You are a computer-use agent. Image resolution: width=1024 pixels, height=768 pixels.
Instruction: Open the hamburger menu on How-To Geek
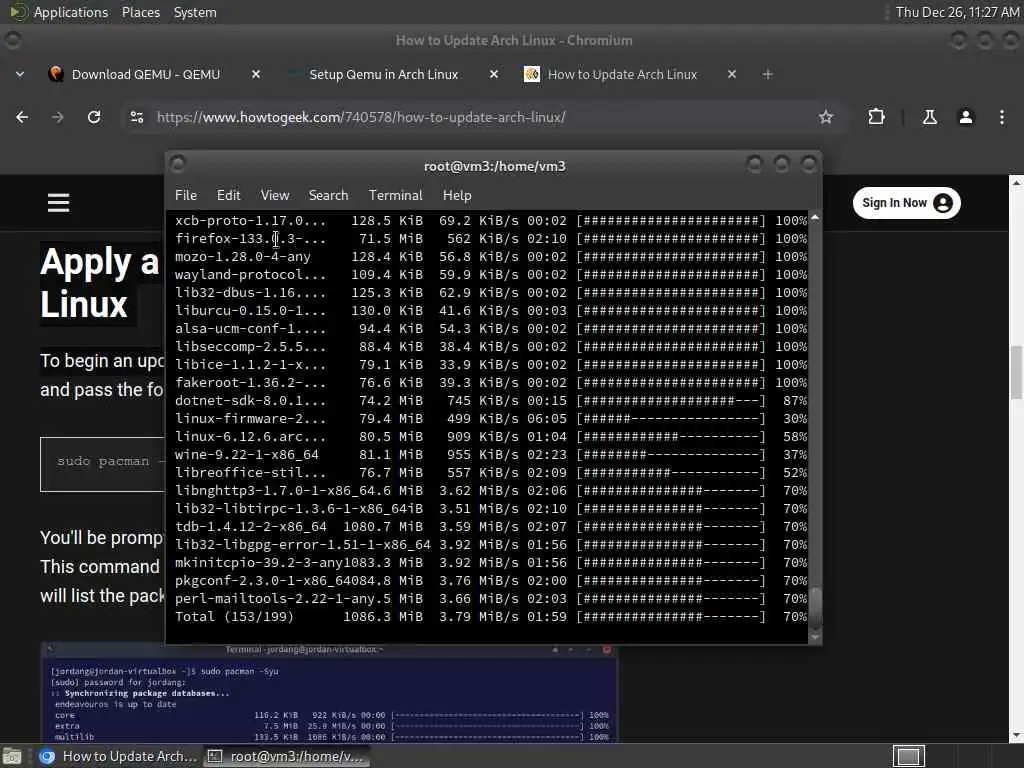pyautogui.click(x=58, y=202)
